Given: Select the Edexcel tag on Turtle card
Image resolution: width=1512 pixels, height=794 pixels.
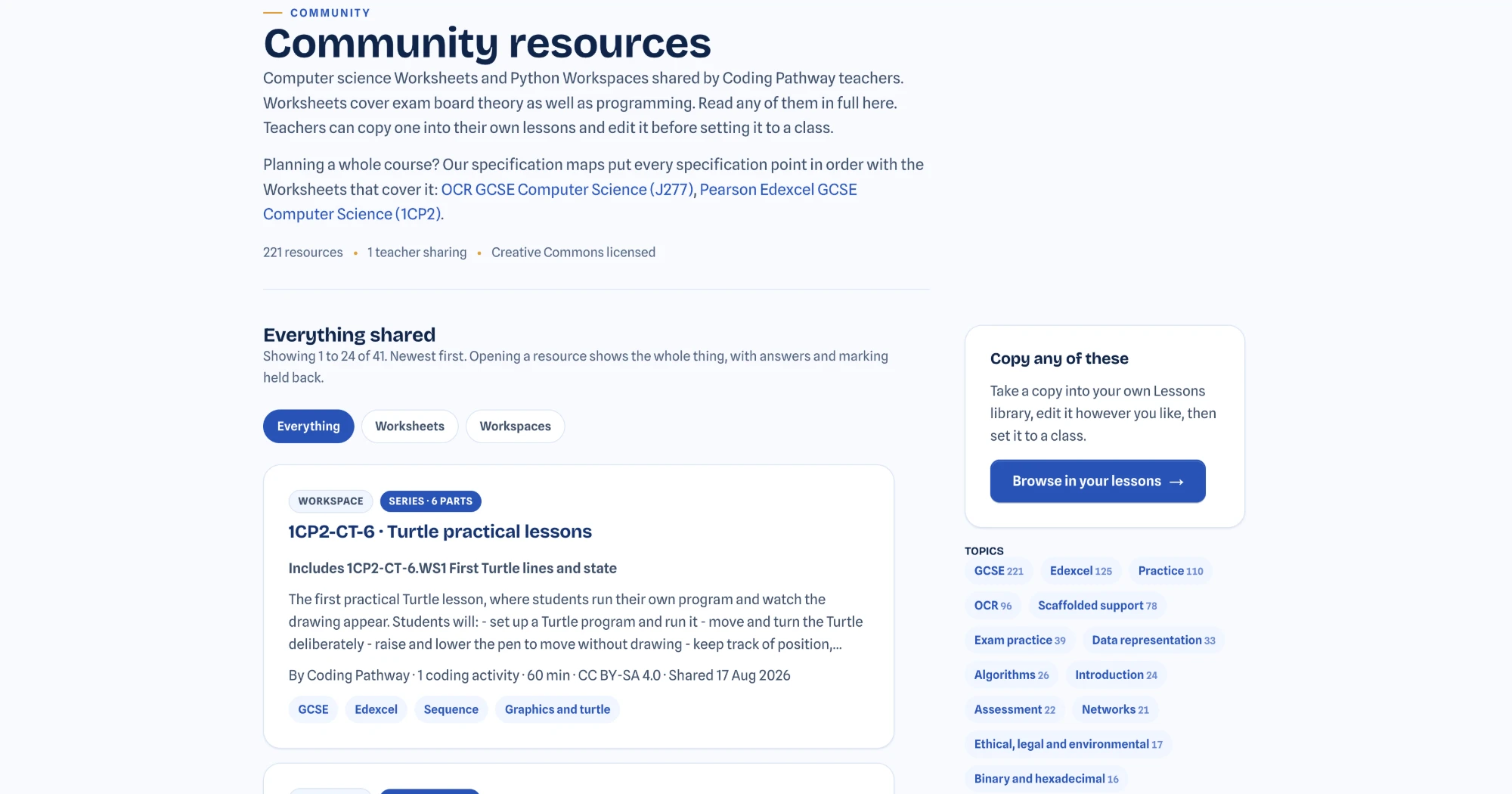Looking at the screenshot, I should pos(376,709).
